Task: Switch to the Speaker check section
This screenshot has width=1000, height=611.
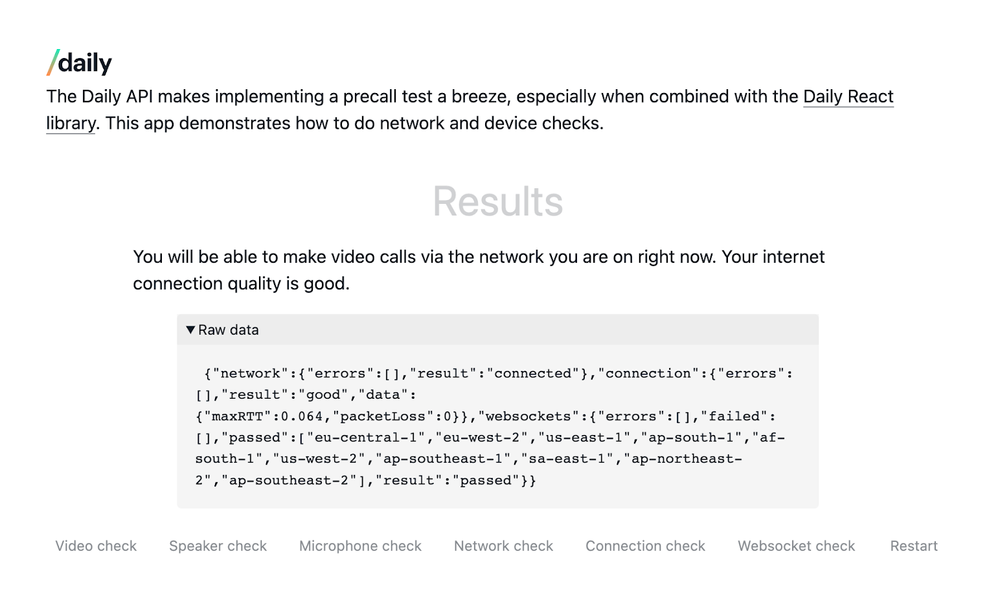Action: pos(217,546)
